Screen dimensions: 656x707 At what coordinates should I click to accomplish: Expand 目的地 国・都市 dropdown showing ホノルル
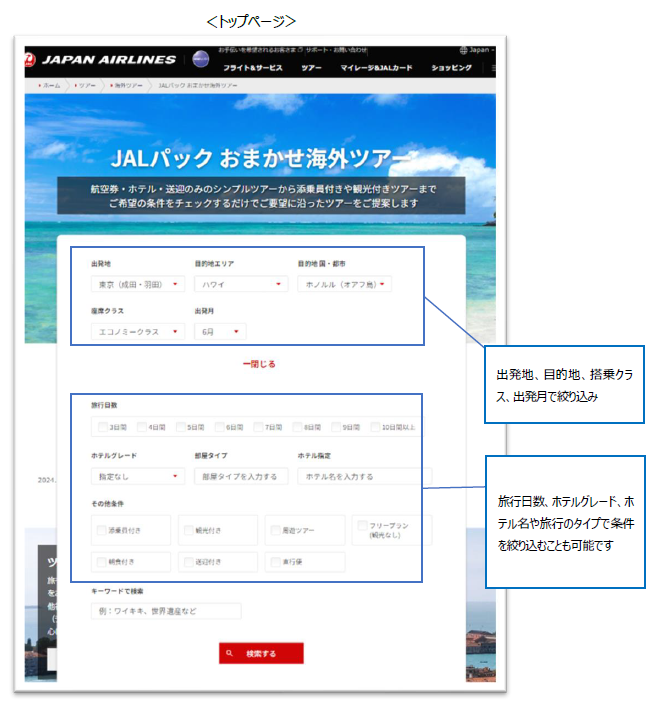(x=344, y=284)
